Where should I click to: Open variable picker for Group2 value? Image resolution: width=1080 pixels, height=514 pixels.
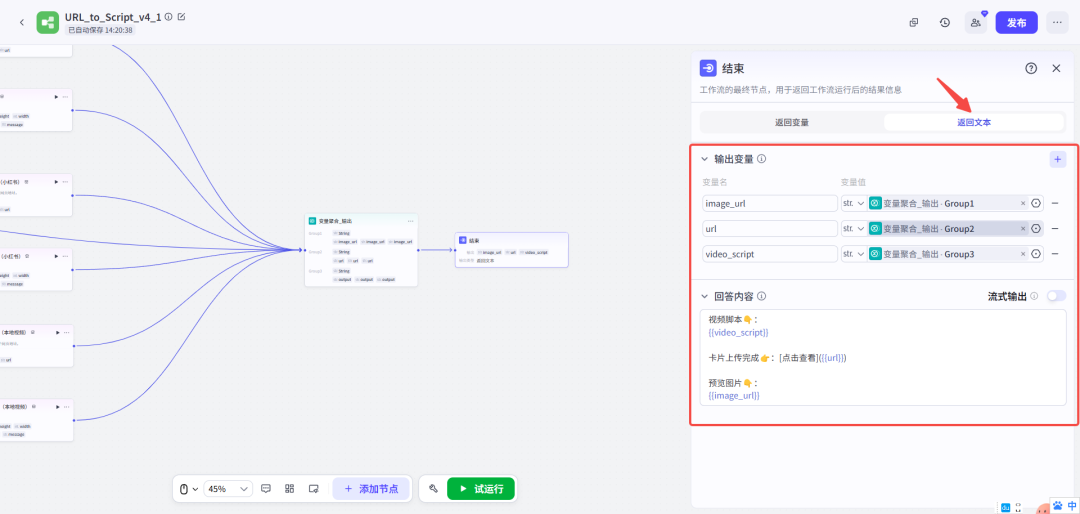tap(1036, 229)
